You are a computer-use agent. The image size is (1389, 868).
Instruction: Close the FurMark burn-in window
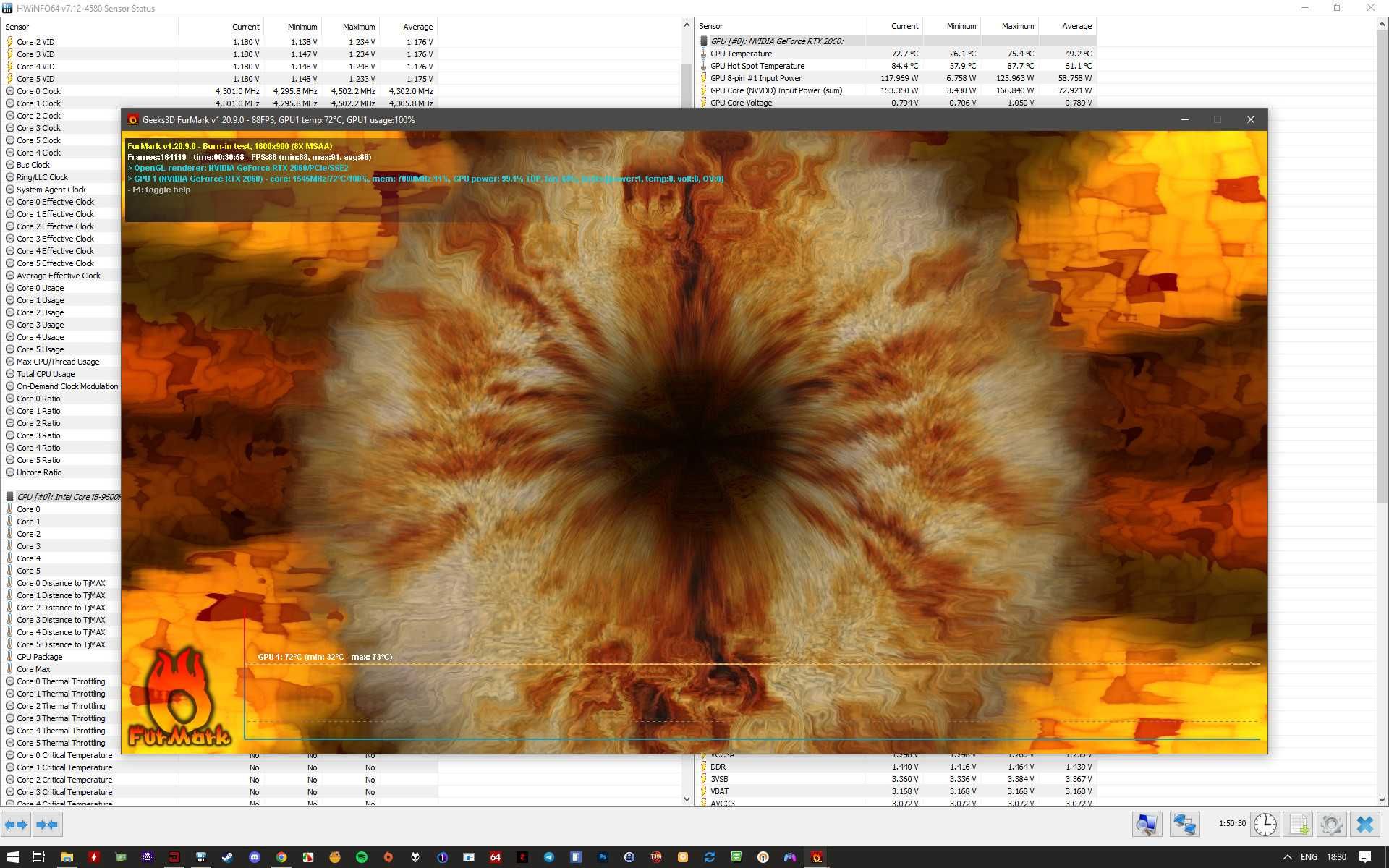(1251, 119)
